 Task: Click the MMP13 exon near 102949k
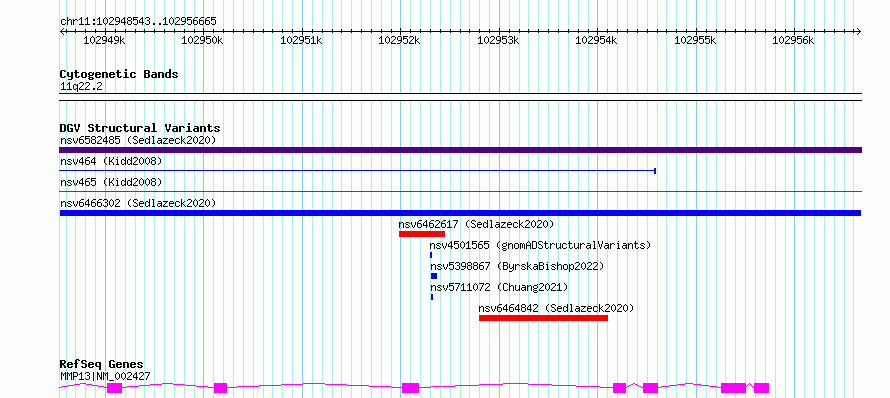(115, 388)
